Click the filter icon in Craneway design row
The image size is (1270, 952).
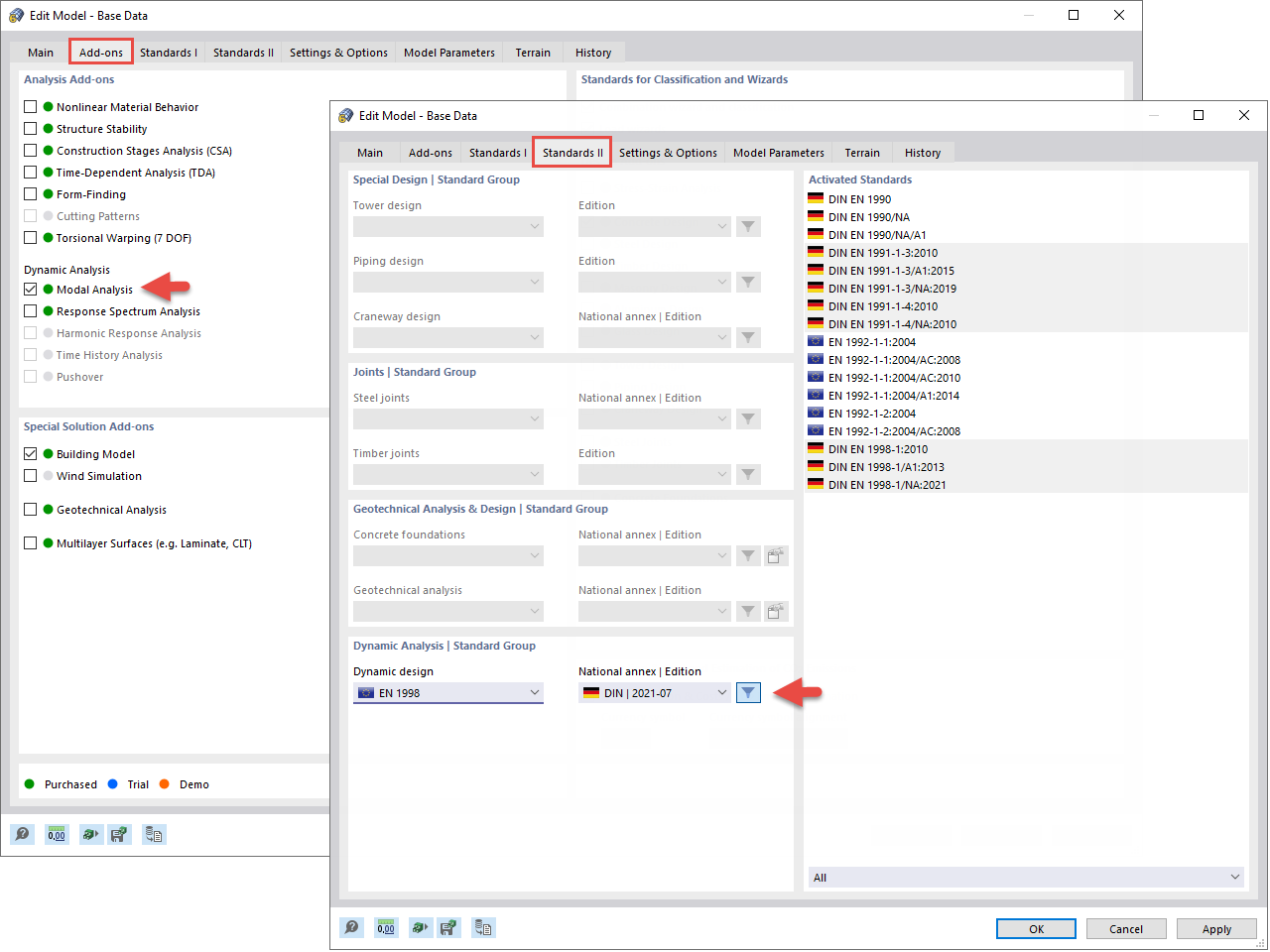[748, 338]
